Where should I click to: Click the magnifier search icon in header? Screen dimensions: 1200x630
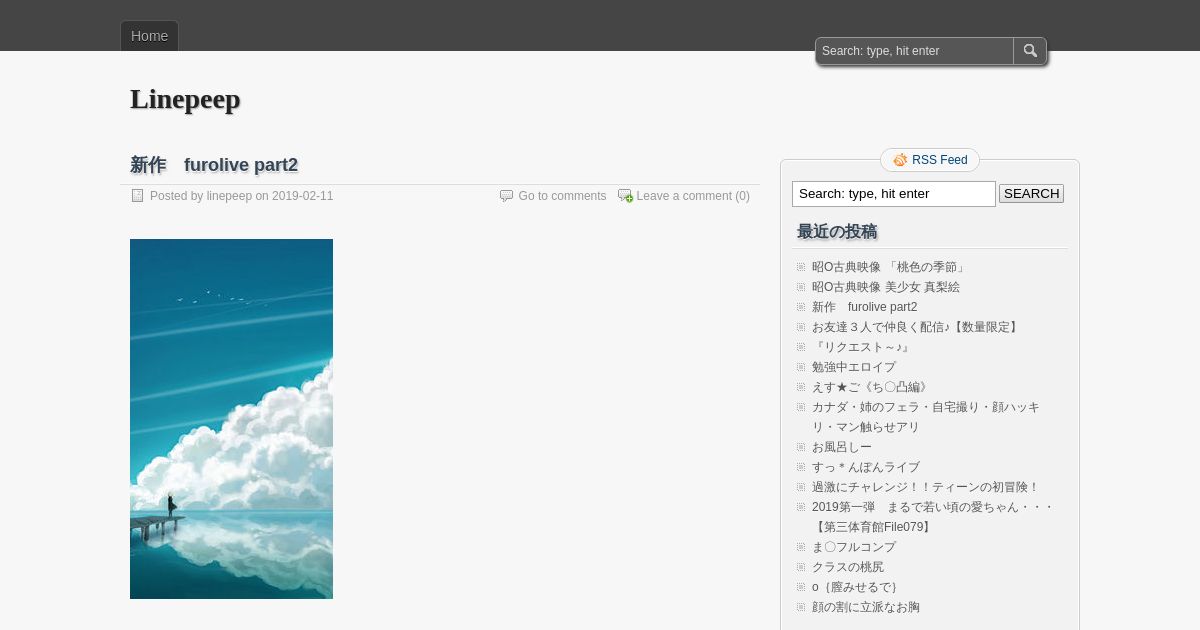pos(1030,51)
